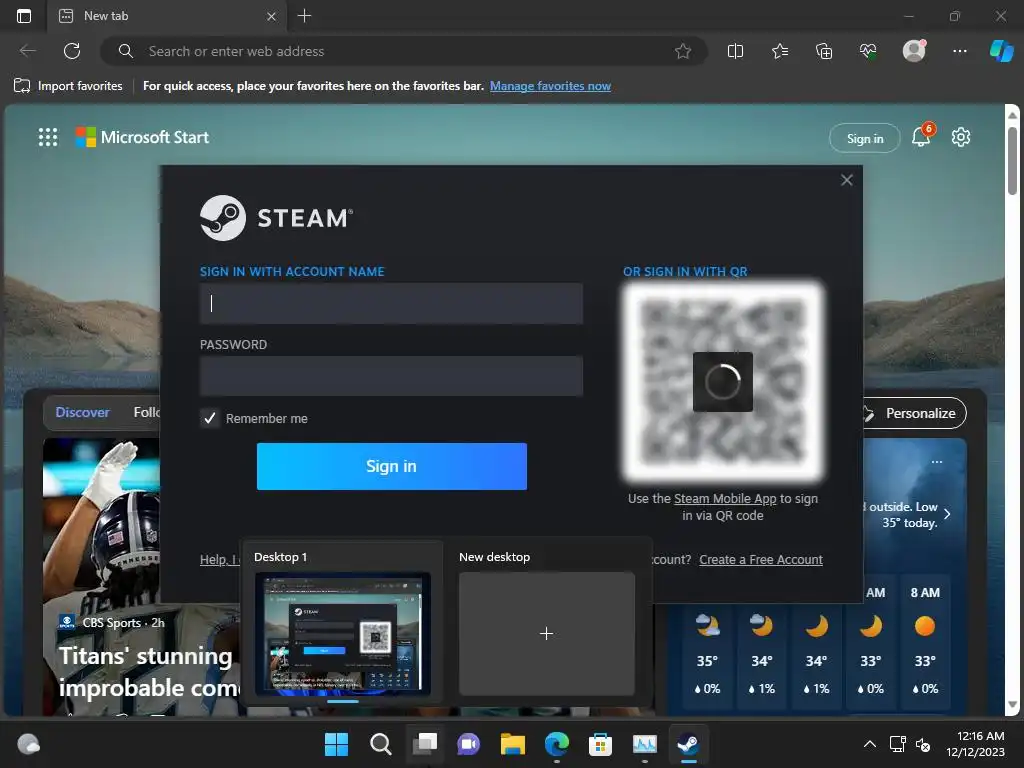
Task: Click Microsoft Start Sign in button
Action: (x=865, y=138)
